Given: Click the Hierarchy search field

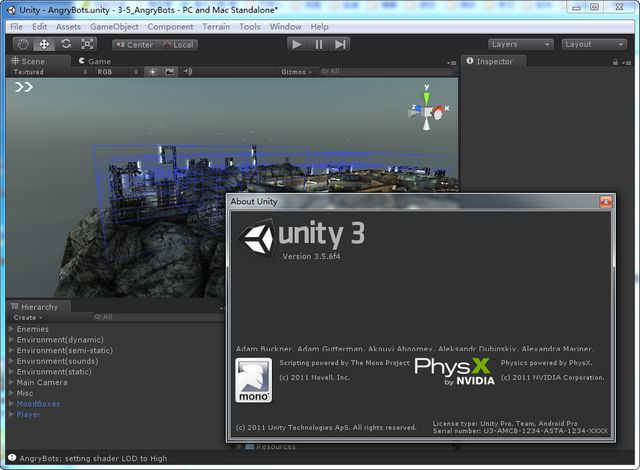Looking at the screenshot, I should point(157,317).
